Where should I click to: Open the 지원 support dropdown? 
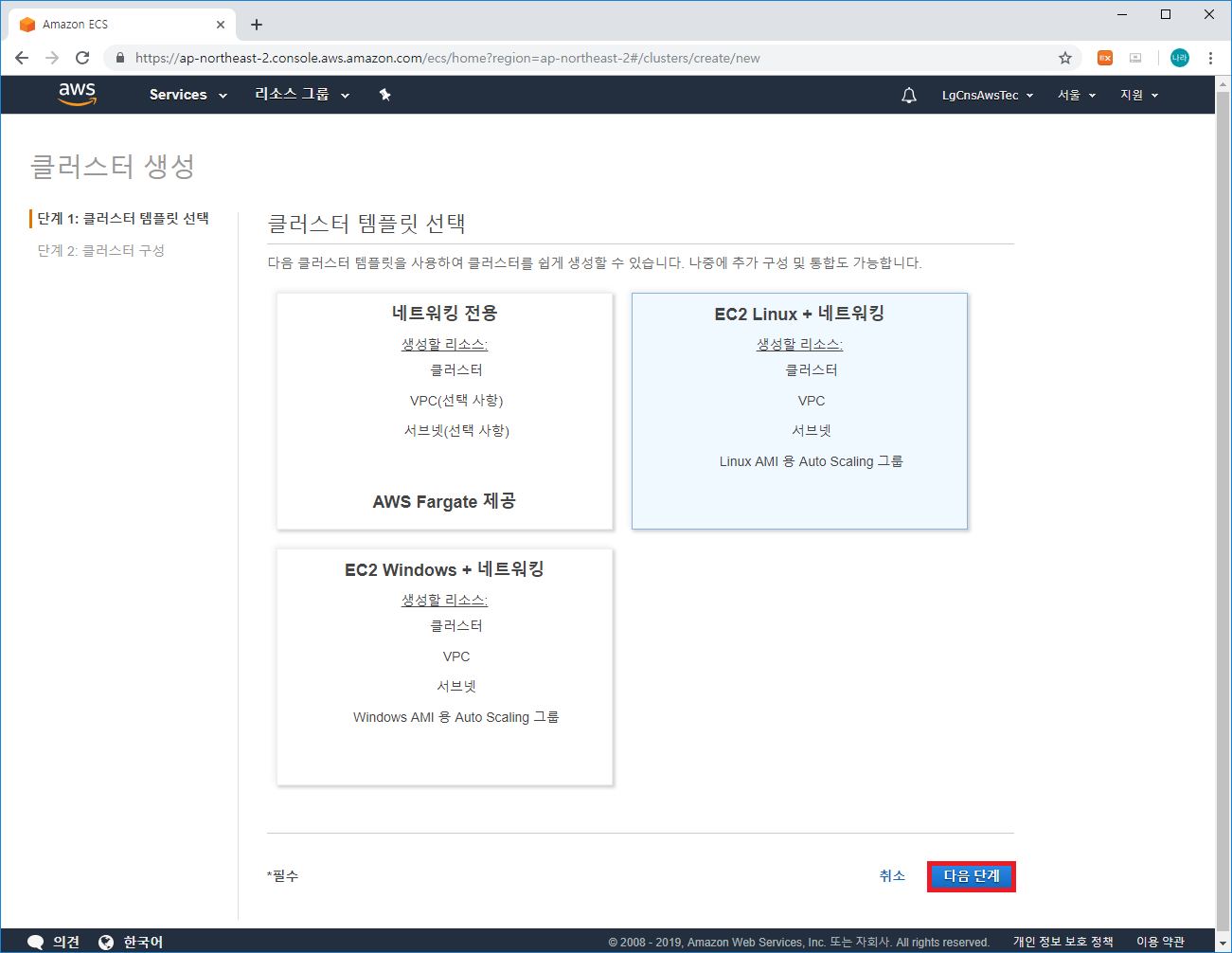click(1139, 95)
